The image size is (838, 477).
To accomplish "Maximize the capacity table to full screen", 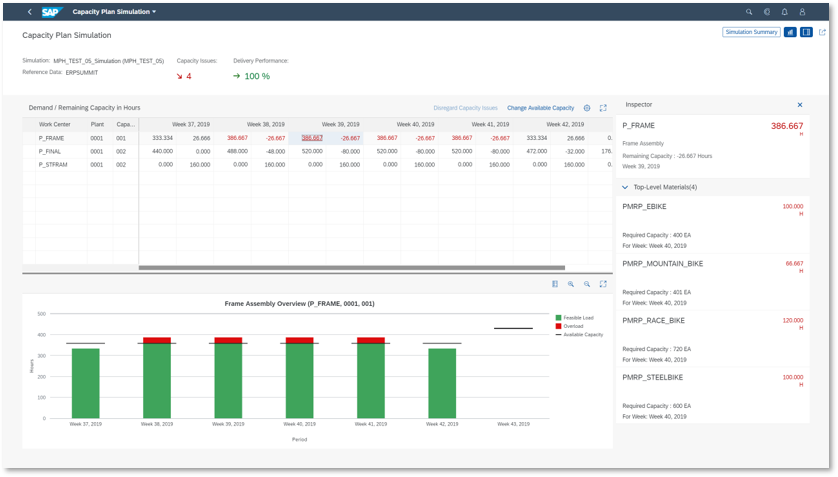I will point(603,108).
